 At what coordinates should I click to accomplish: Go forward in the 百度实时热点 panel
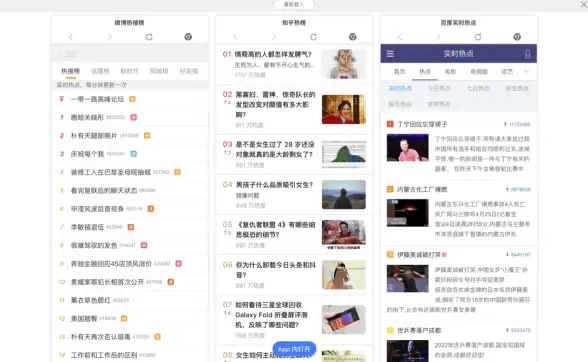[x=438, y=37]
